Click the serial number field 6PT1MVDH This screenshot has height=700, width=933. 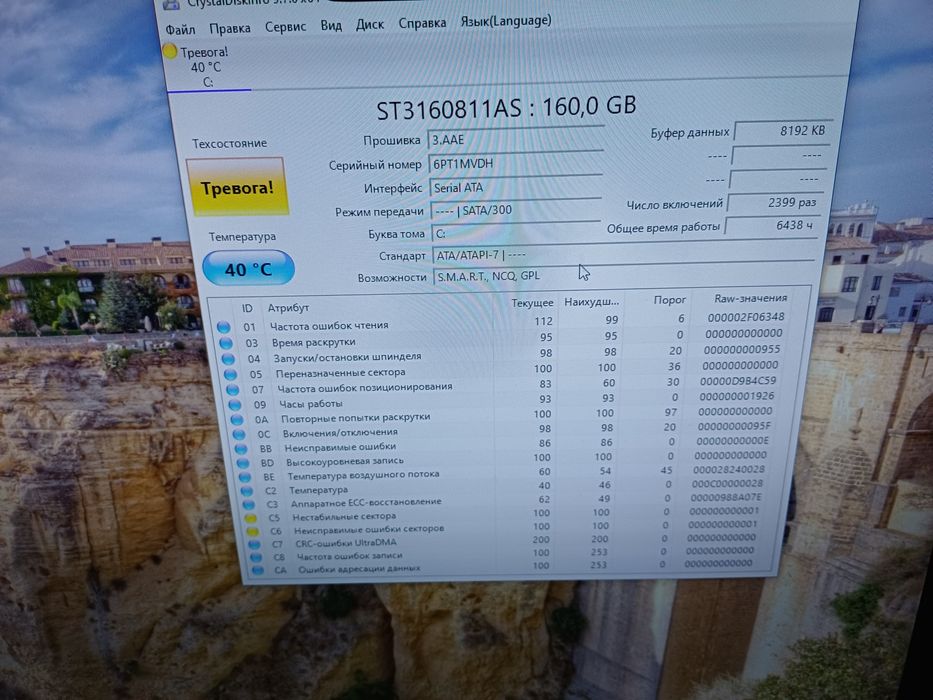click(x=515, y=162)
